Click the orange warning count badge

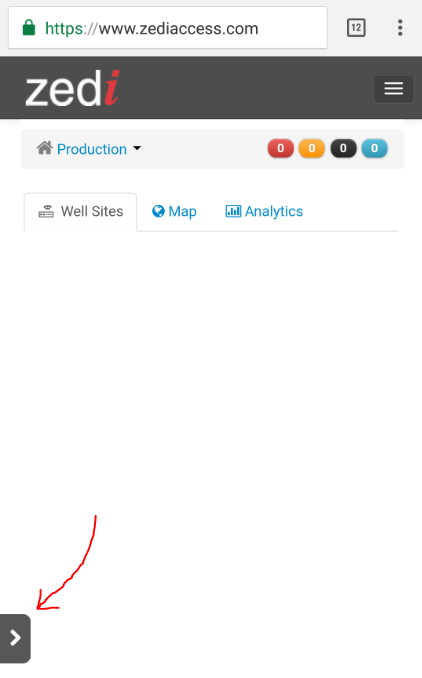pyautogui.click(x=312, y=148)
